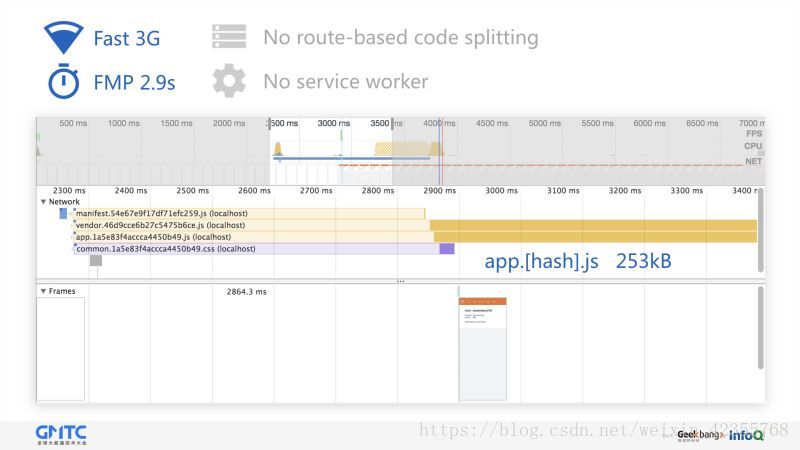Click the No route-based code splitting text

pyautogui.click(x=401, y=38)
